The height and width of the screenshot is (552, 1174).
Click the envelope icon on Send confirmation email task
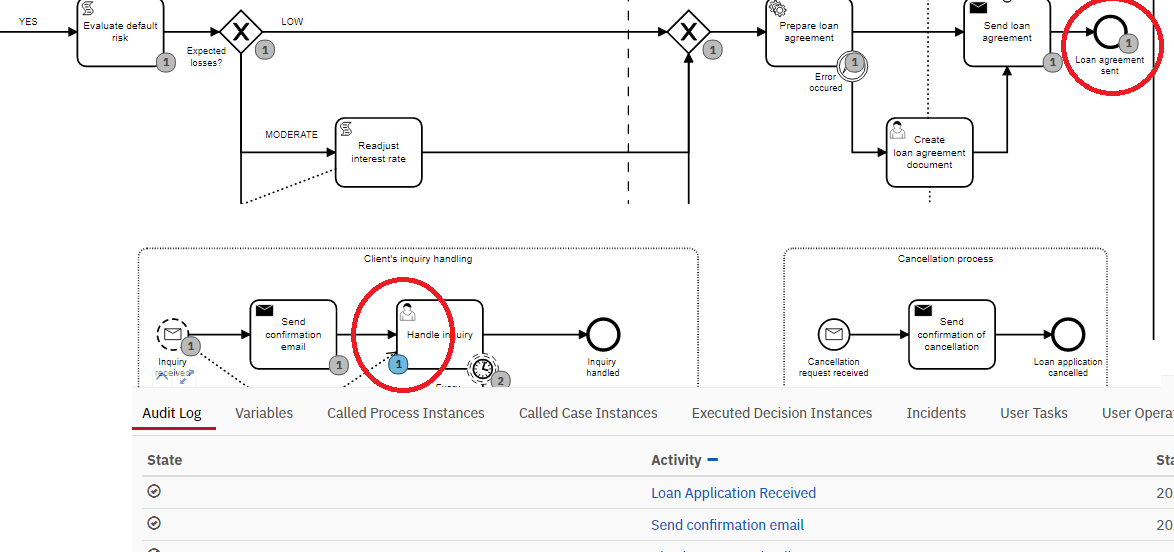point(264,309)
